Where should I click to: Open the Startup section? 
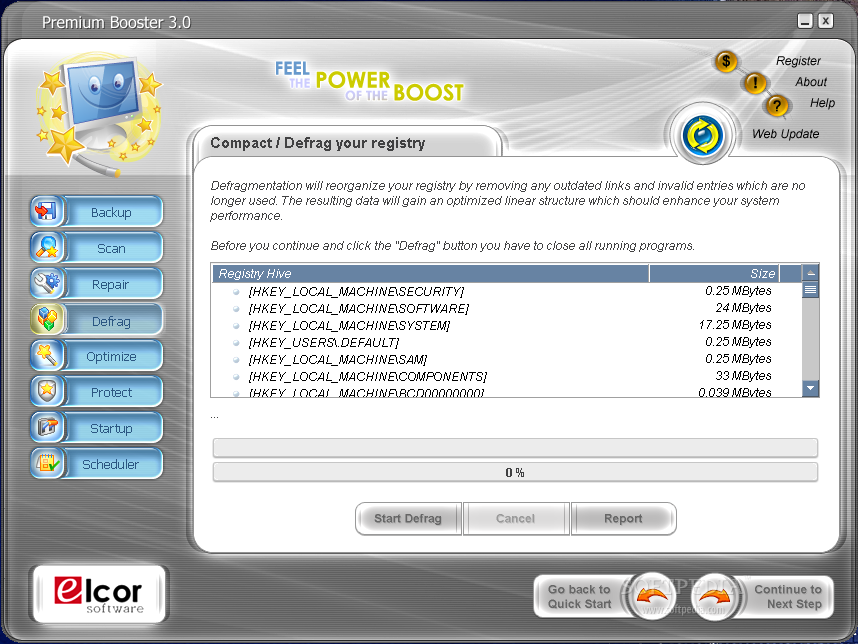point(111,429)
